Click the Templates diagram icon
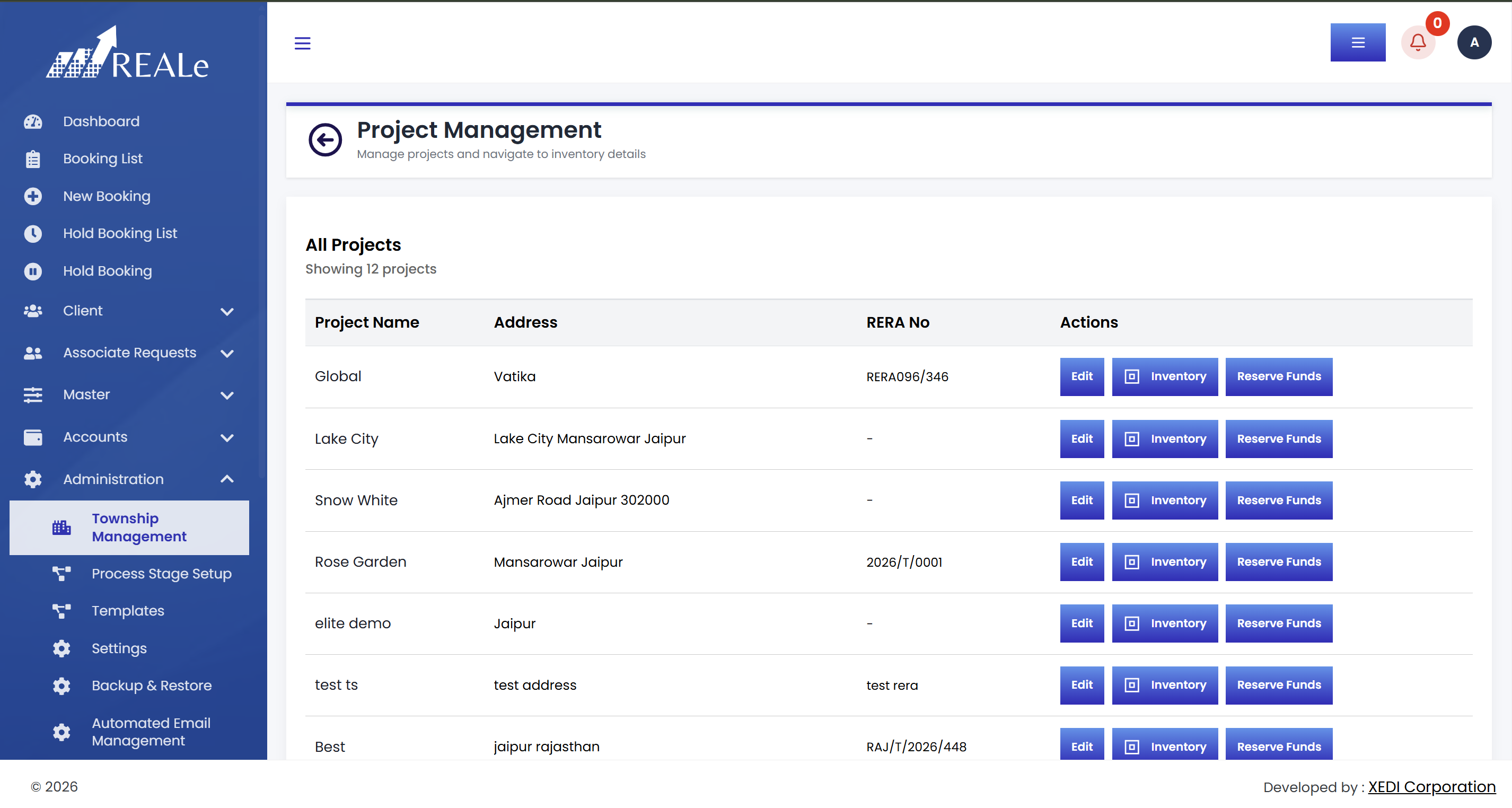Screen dimensions: 1512x808 tap(61, 611)
